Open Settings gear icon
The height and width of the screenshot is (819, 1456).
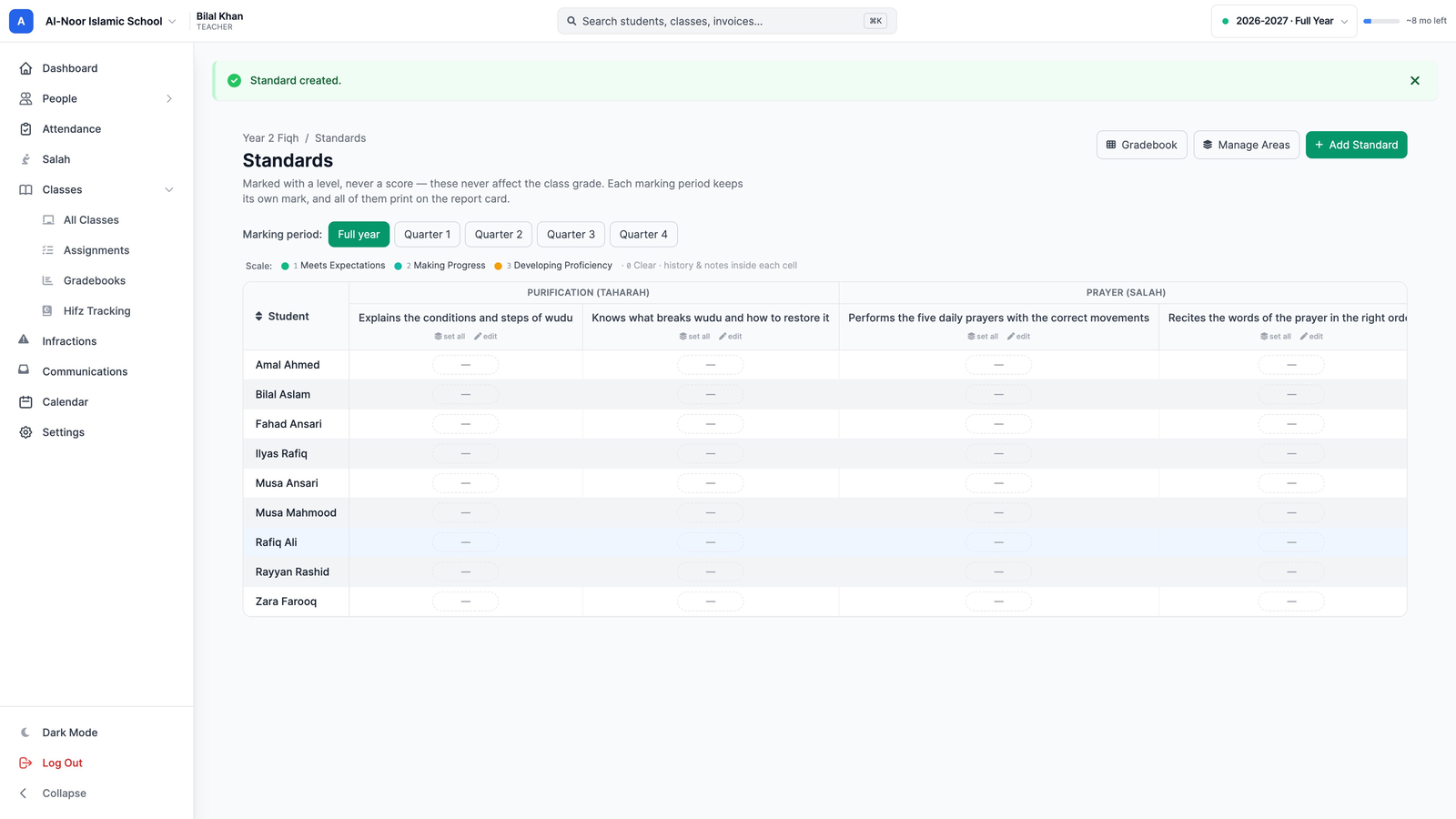(25, 432)
